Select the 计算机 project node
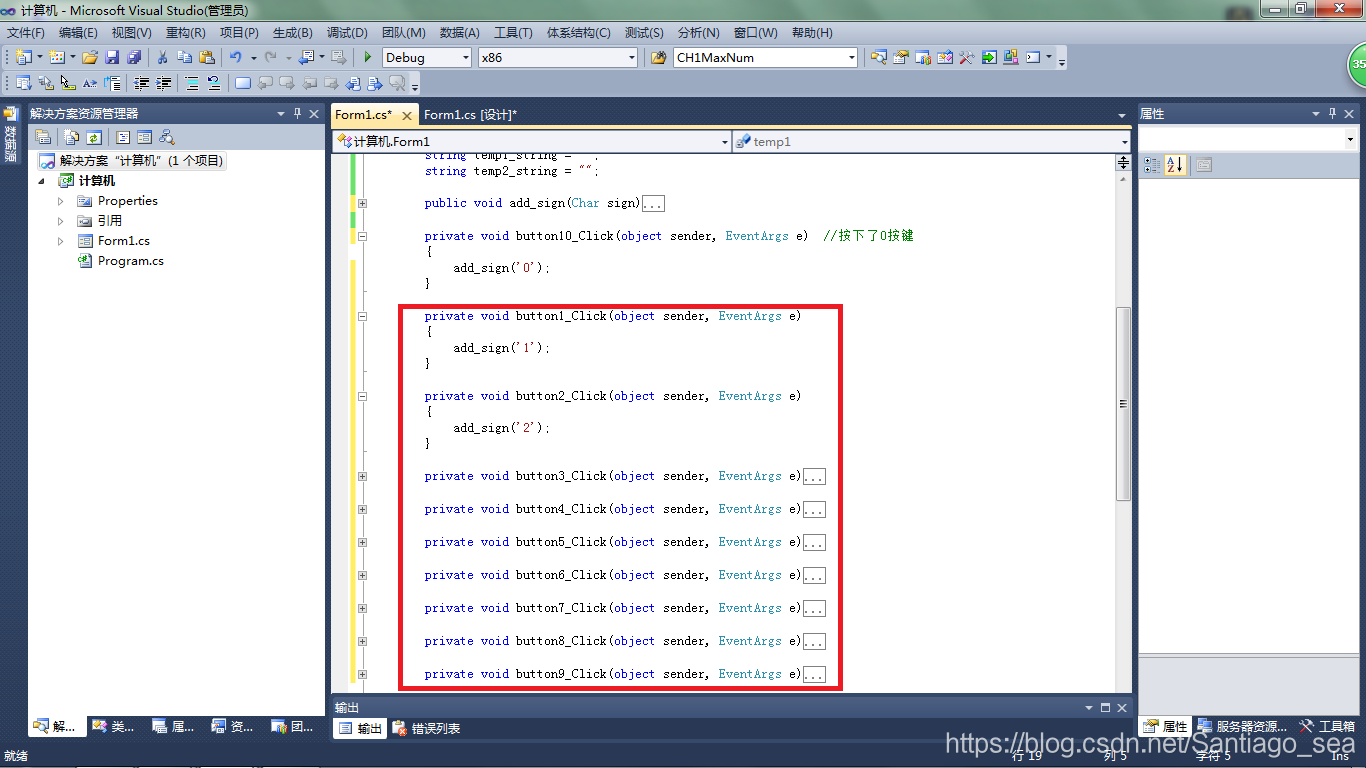 coord(97,181)
